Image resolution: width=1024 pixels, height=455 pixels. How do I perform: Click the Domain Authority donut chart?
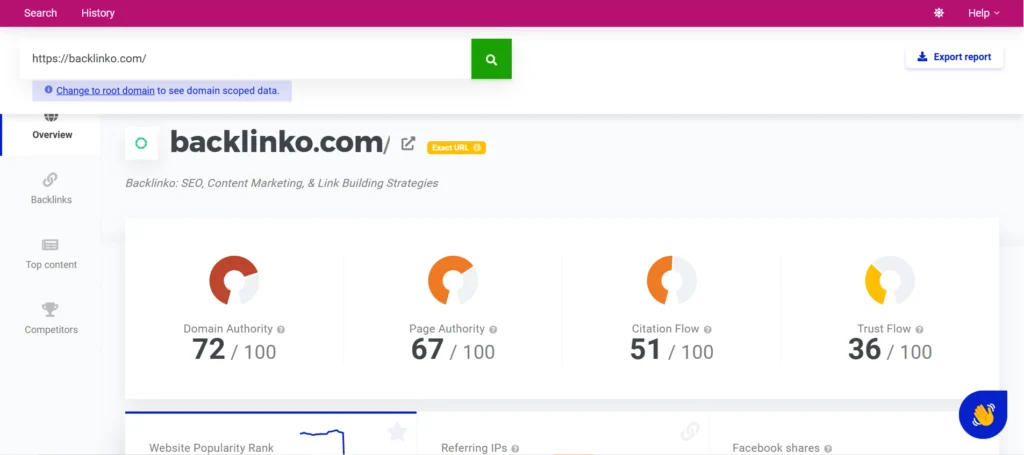pyautogui.click(x=234, y=280)
